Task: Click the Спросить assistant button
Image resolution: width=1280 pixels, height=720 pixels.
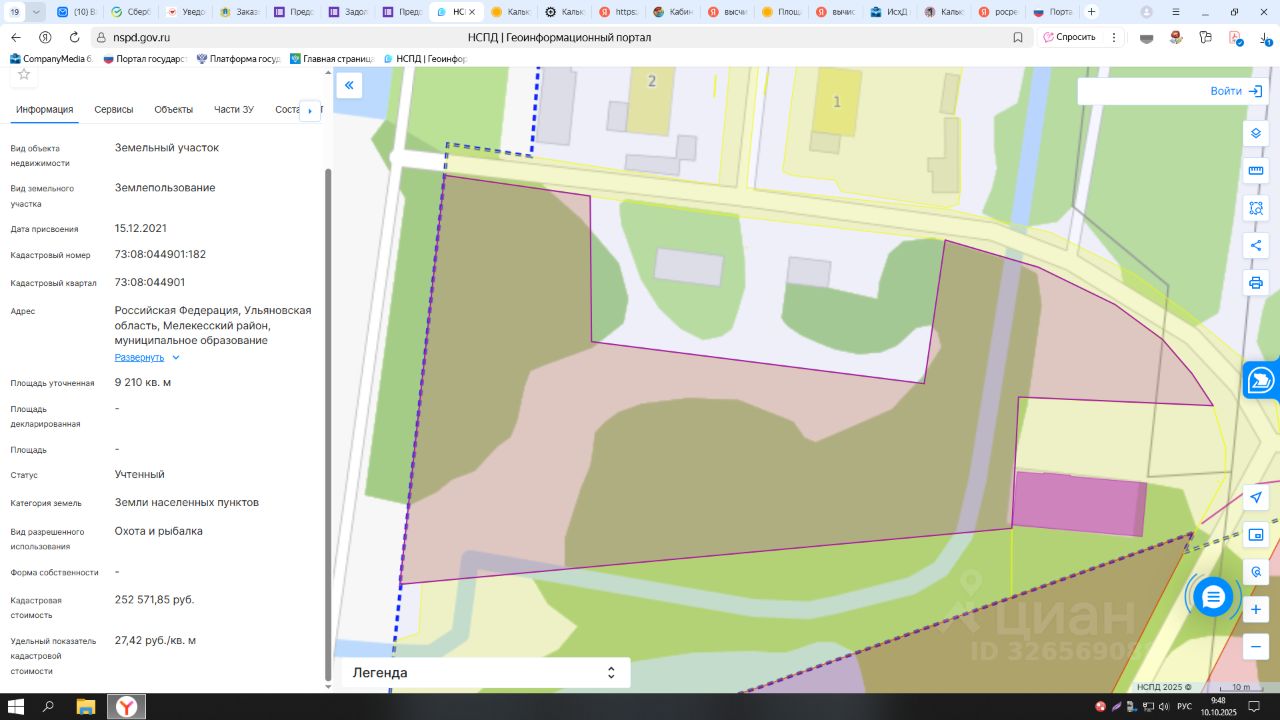Action: tap(1069, 37)
